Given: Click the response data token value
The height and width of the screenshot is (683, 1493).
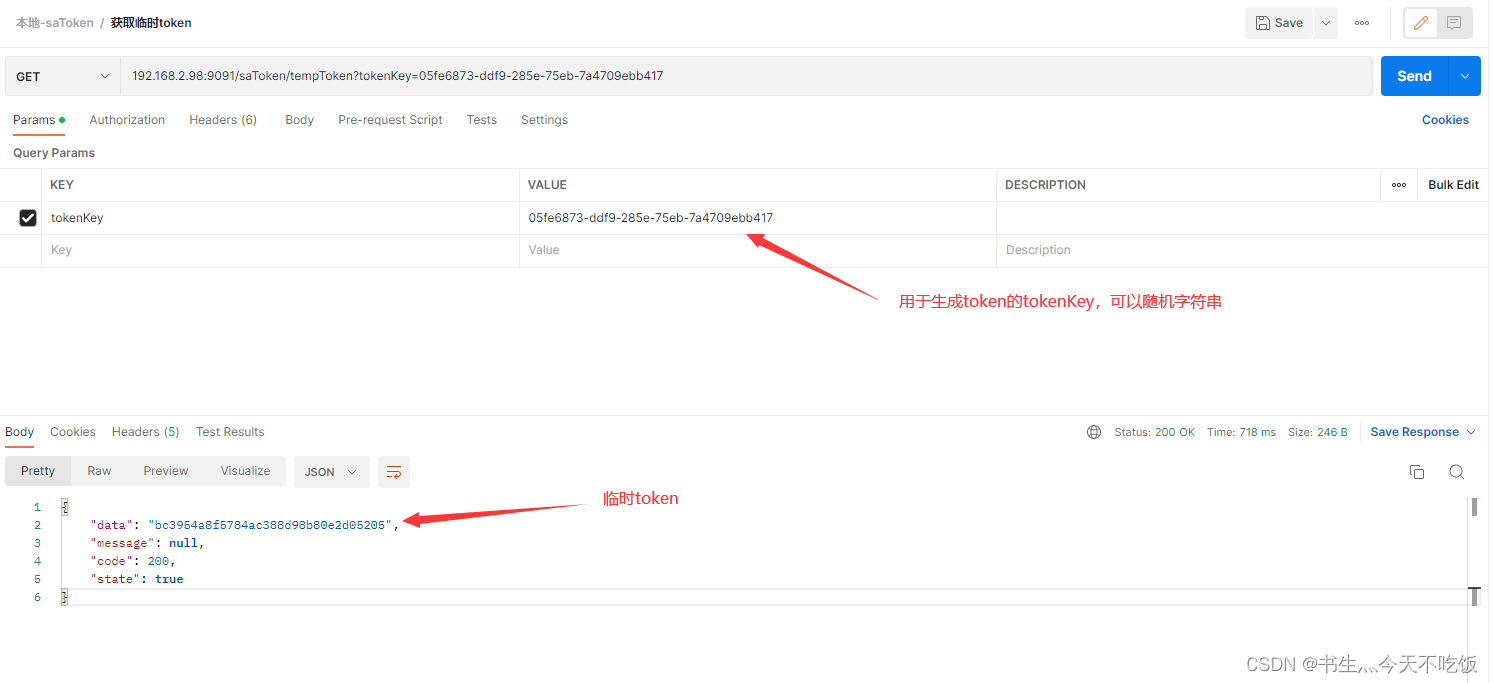Looking at the screenshot, I should (268, 525).
